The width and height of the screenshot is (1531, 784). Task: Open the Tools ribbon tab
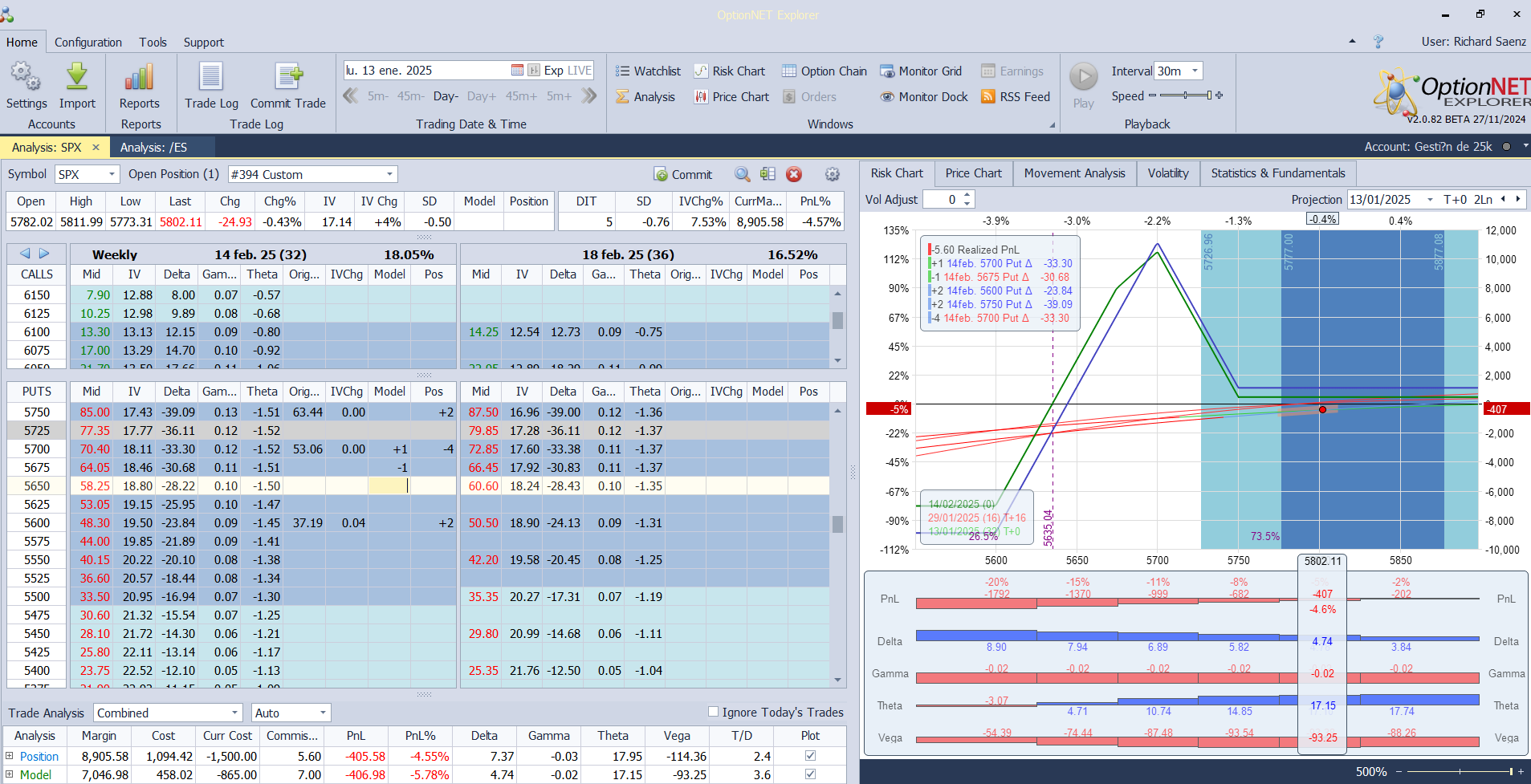coord(153,43)
